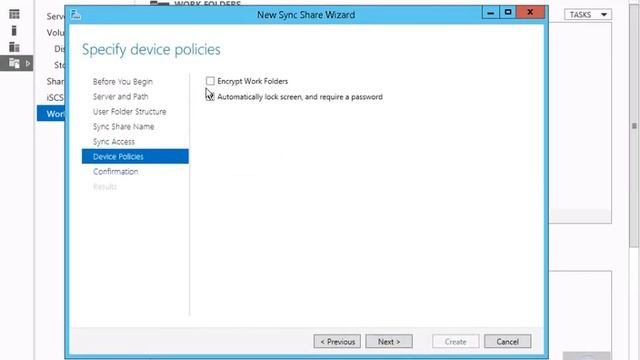Viewport: 640px width, 360px height.
Task: Select the Shares item in Server Manager
Action: click(x=55, y=81)
